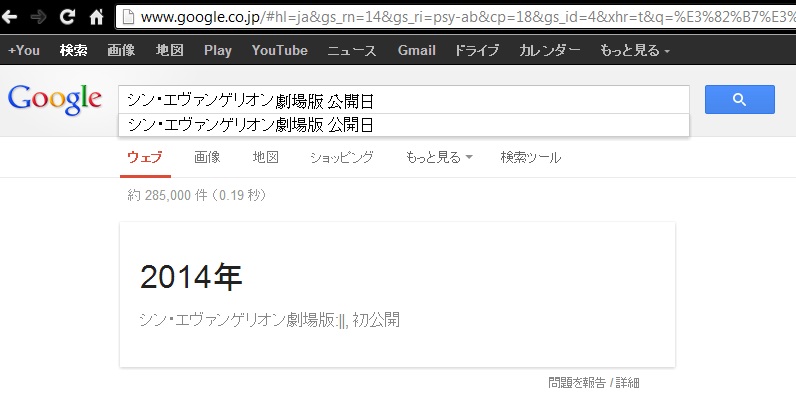Expand the black bar もっと見る menu
The width and height of the screenshot is (796, 411).
(634, 50)
